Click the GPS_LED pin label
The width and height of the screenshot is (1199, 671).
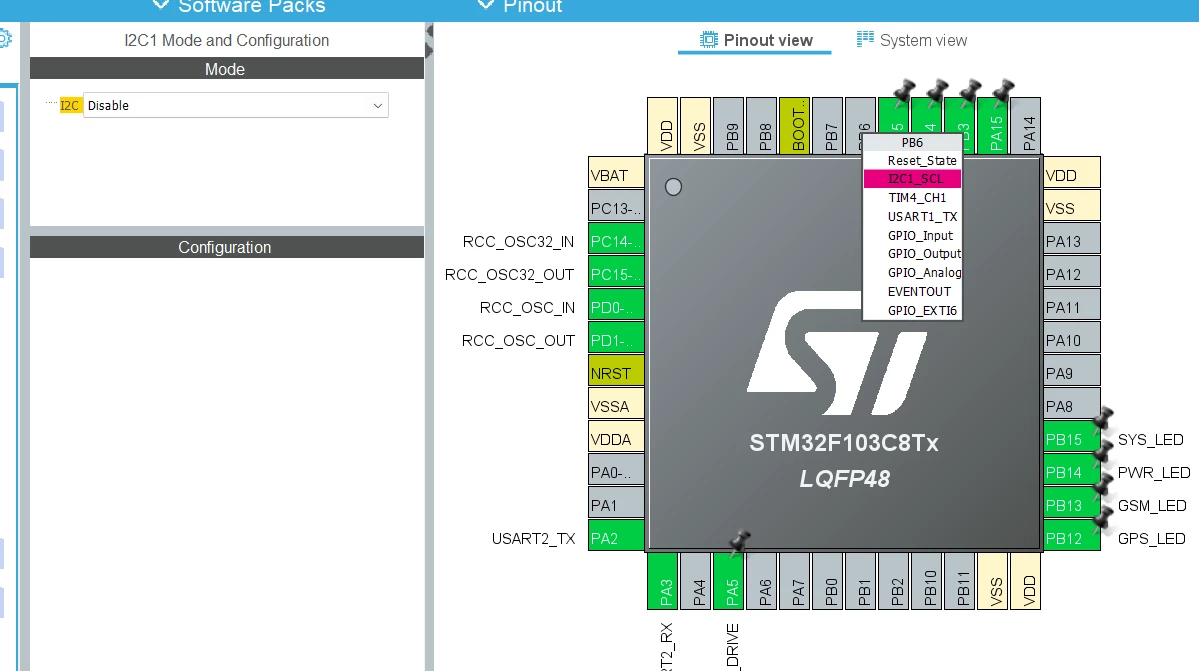coord(1152,539)
